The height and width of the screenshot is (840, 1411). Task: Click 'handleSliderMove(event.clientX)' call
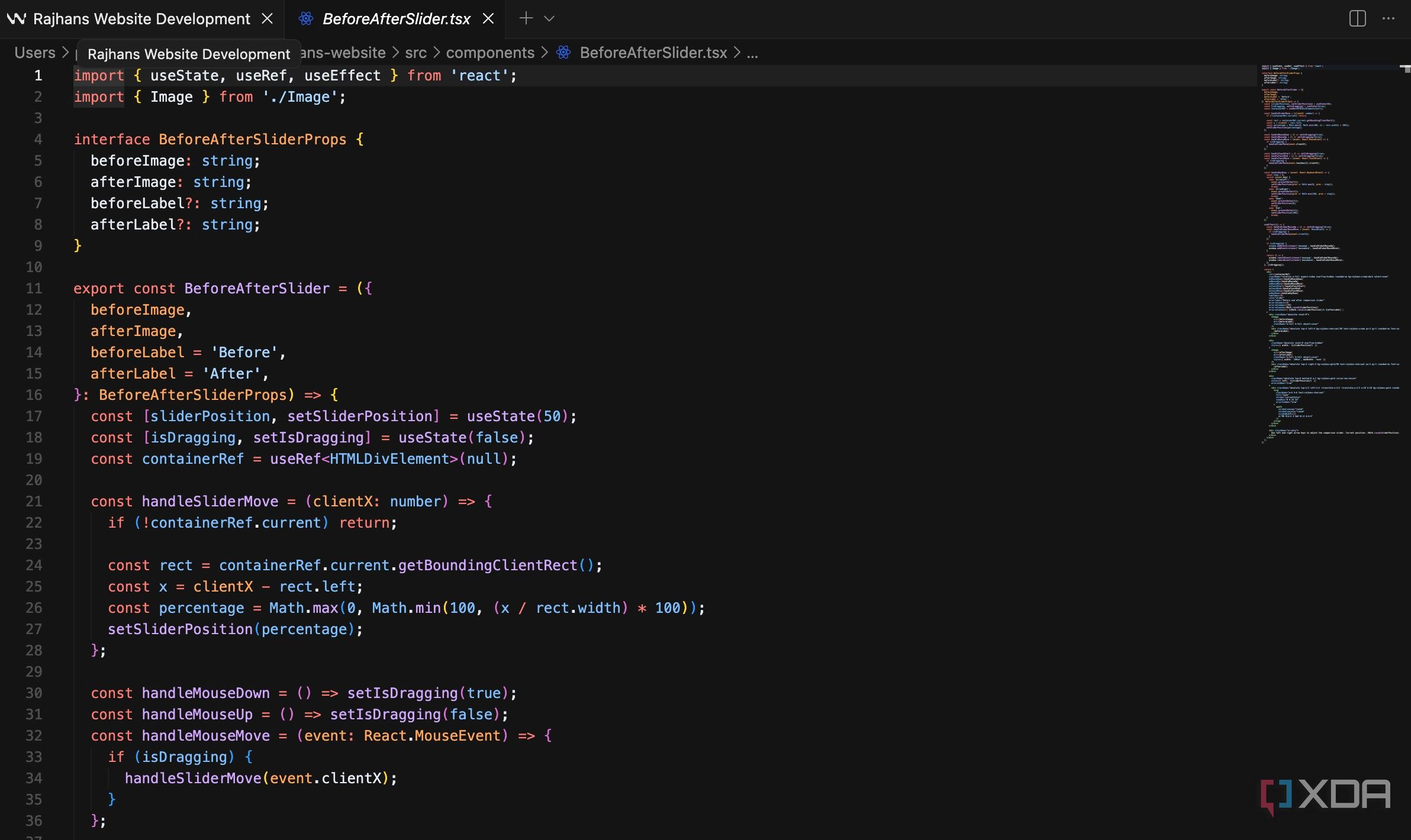pyautogui.click(x=256, y=778)
